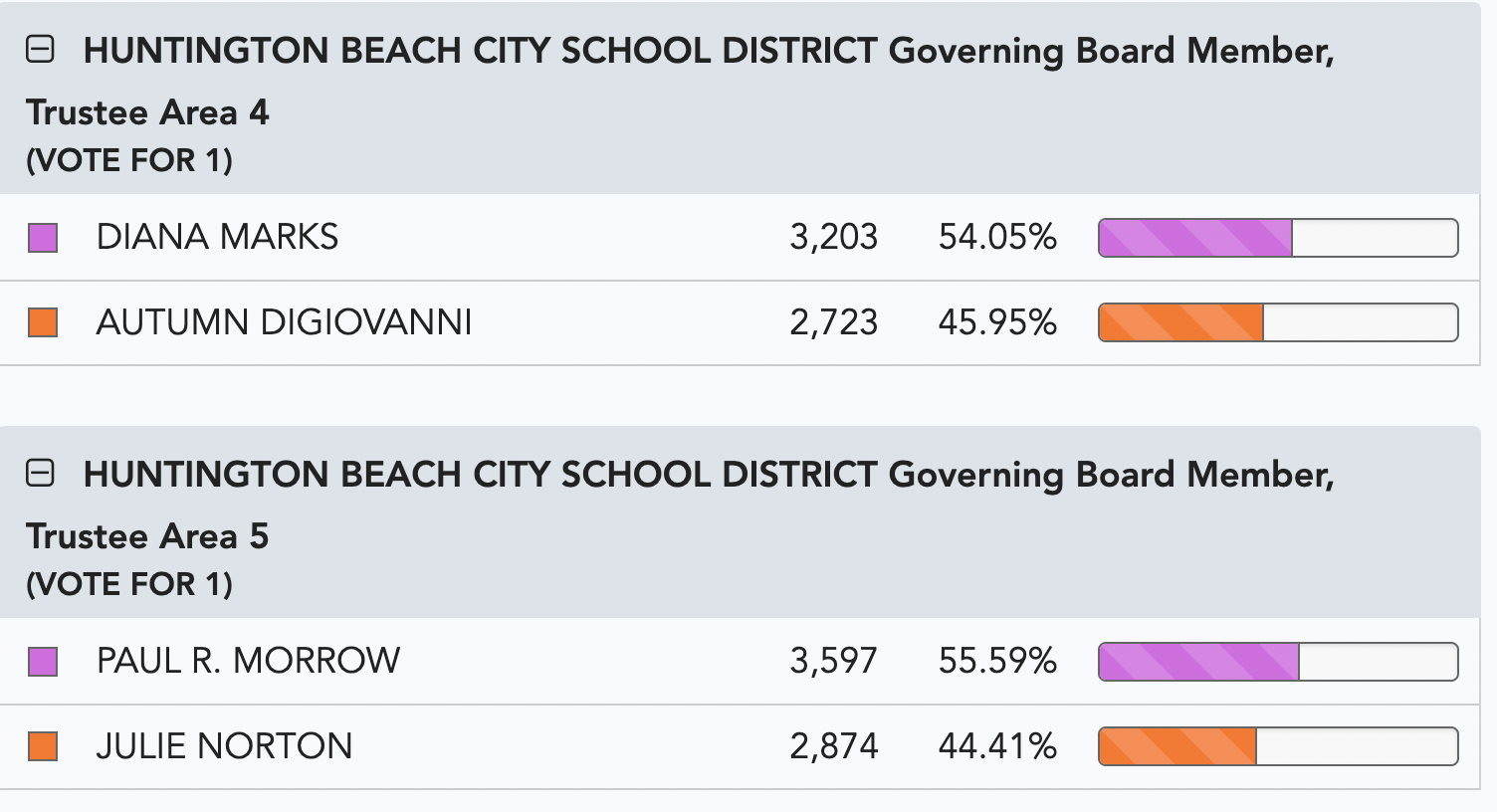Click the 2,874 vote count

pos(834,746)
